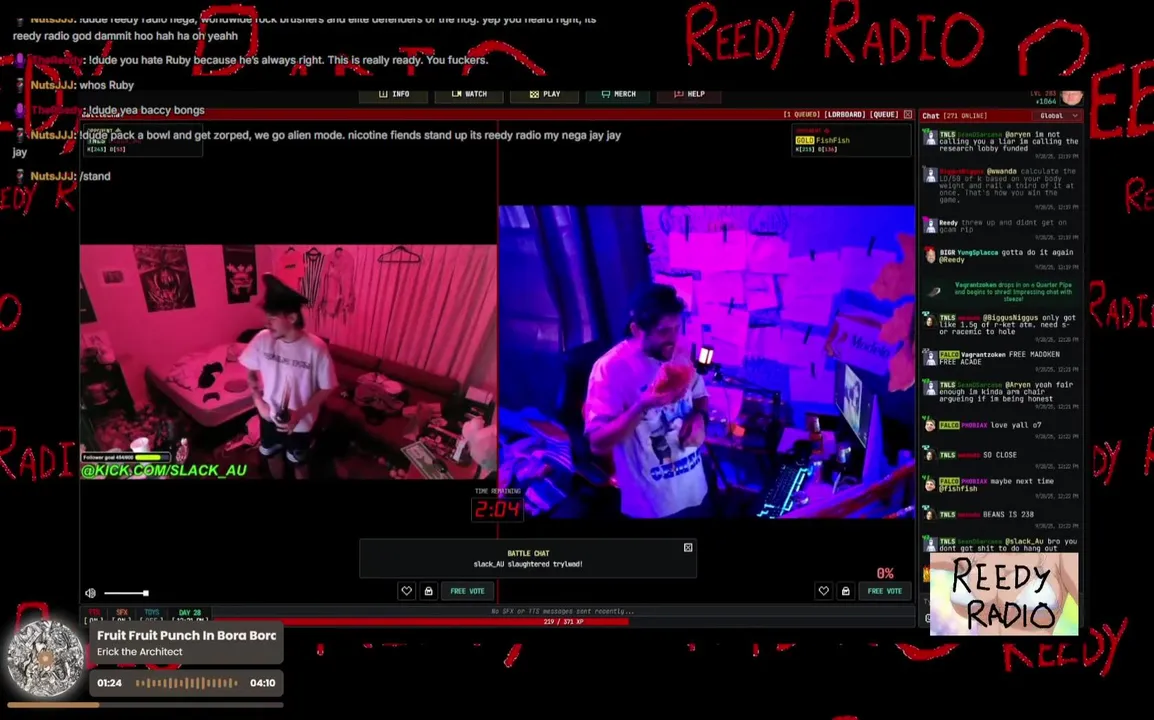Click the DAY 28 indicator
This screenshot has height=720, width=1154.
(x=190, y=613)
